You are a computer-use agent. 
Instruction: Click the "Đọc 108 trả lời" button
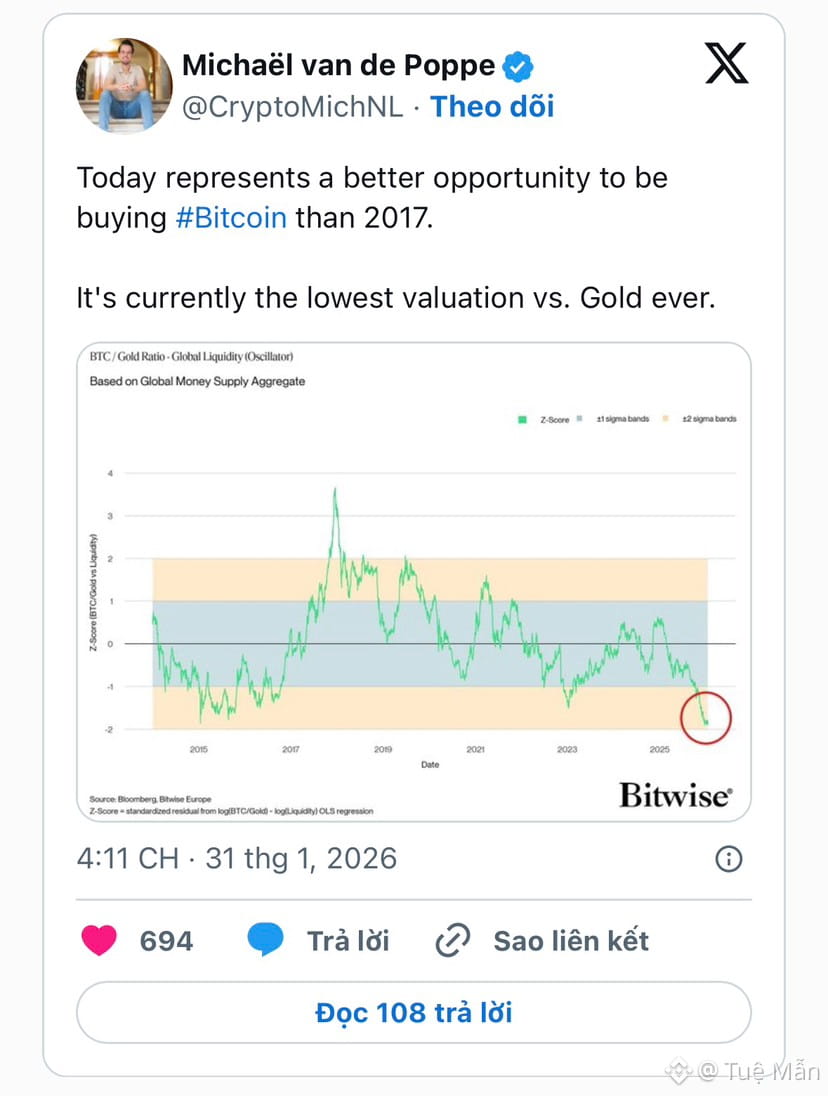[x=413, y=1012]
